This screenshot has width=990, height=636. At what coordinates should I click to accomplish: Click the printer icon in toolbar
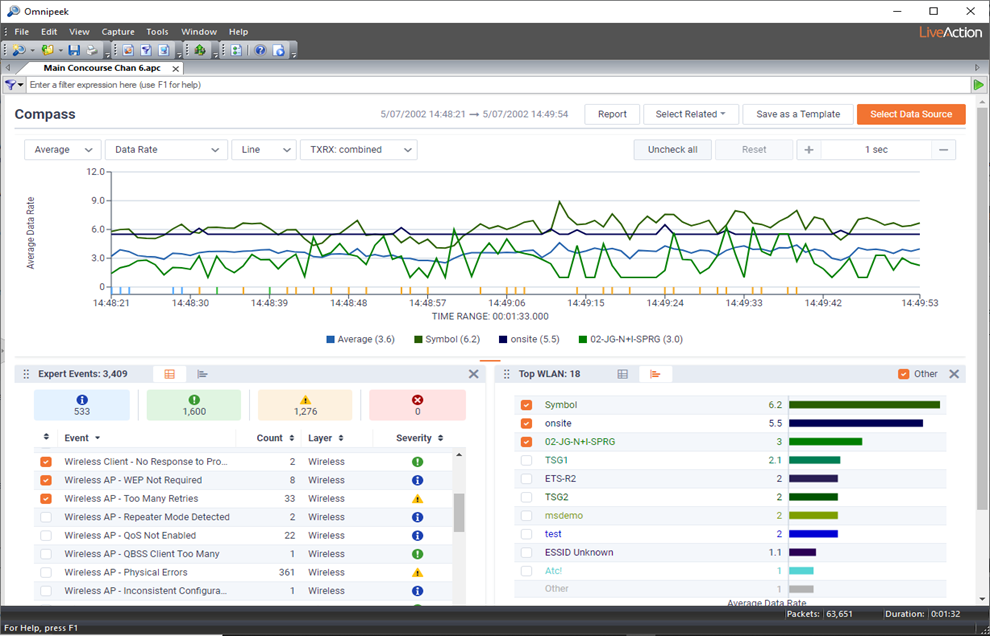click(92, 50)
